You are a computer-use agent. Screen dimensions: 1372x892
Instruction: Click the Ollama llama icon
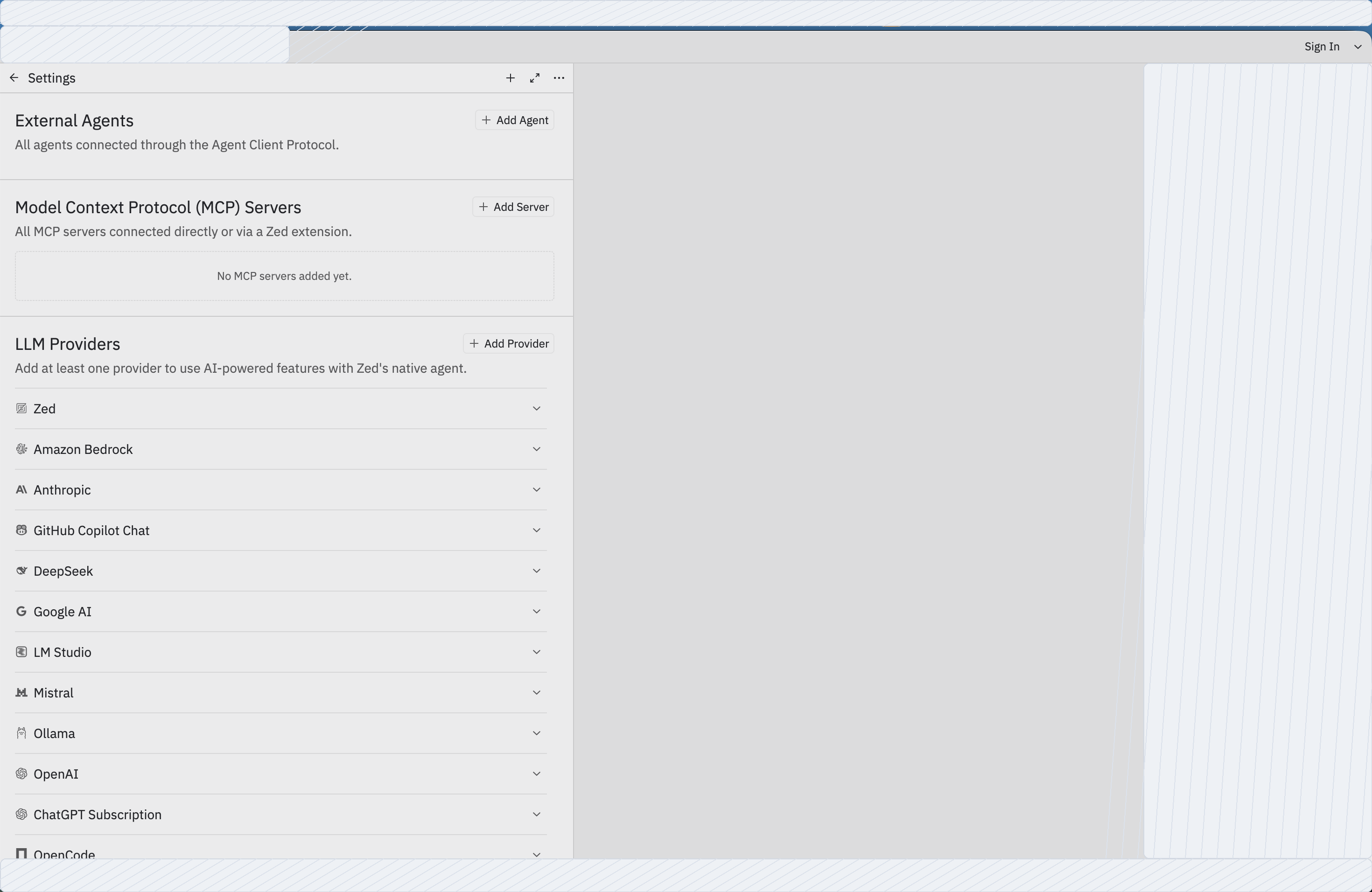point(21,733)
